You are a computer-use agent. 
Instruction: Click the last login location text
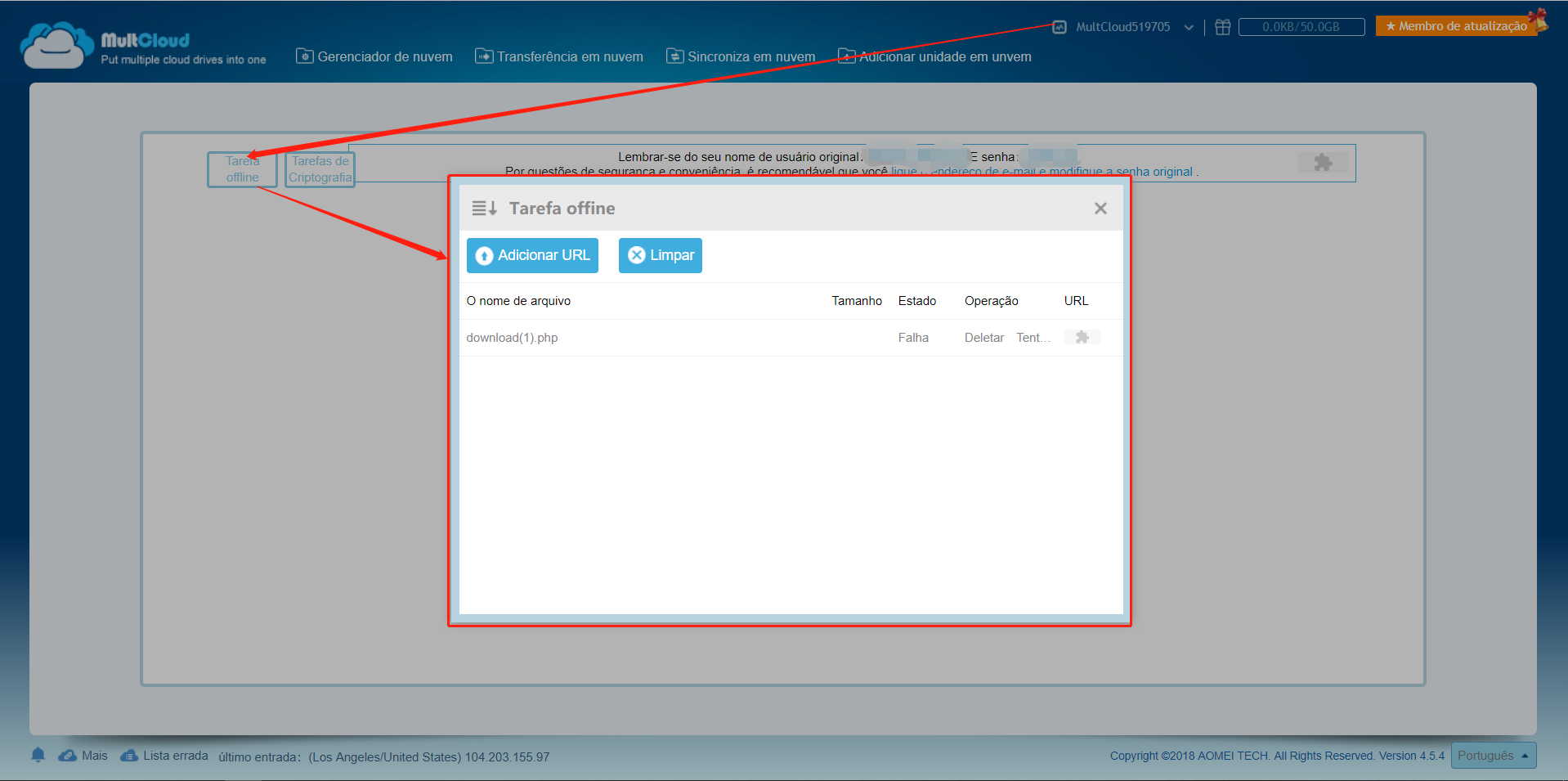pyautogui.click(x=384, y=757)
